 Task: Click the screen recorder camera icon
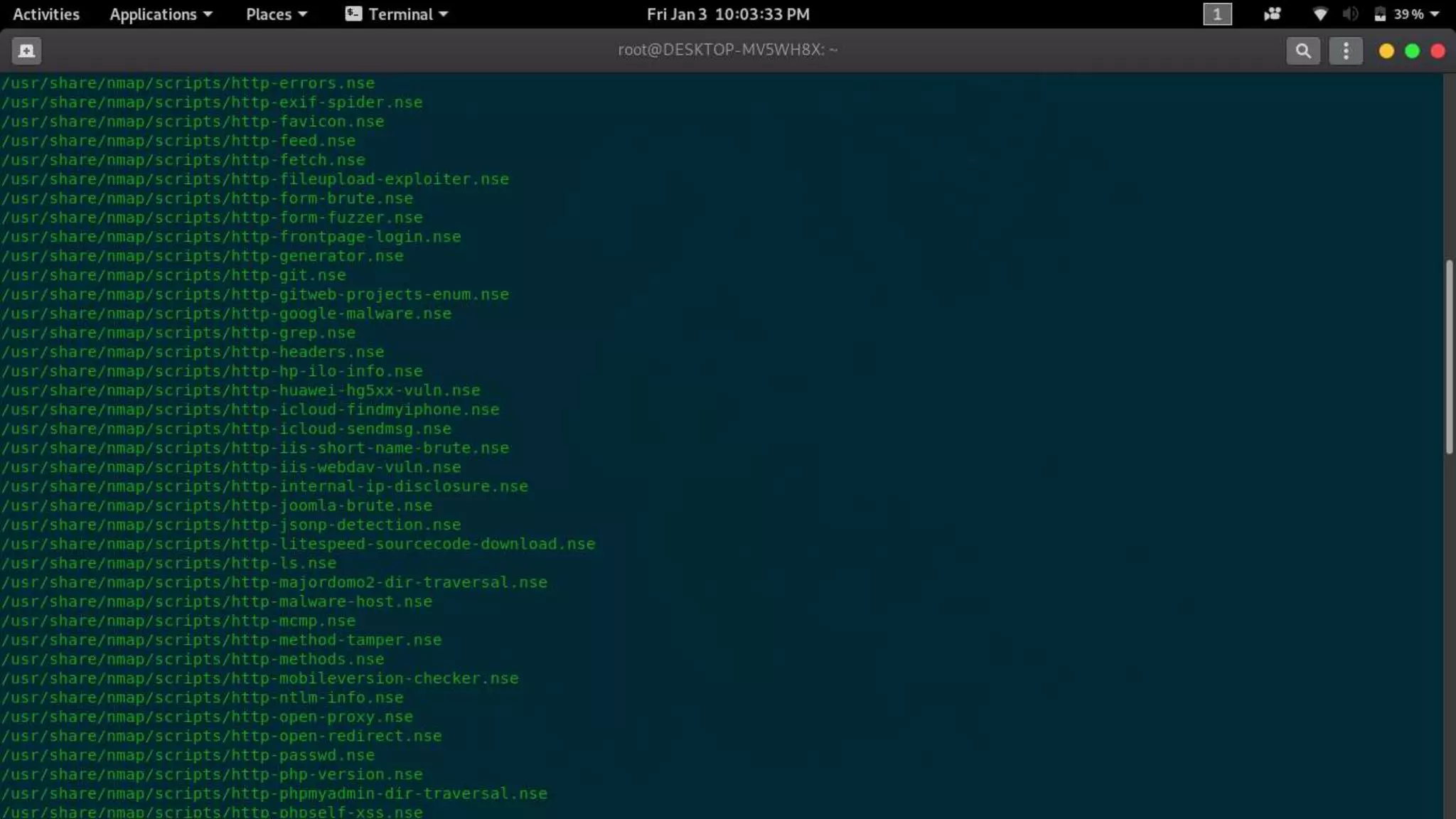tap(1272, 14)
